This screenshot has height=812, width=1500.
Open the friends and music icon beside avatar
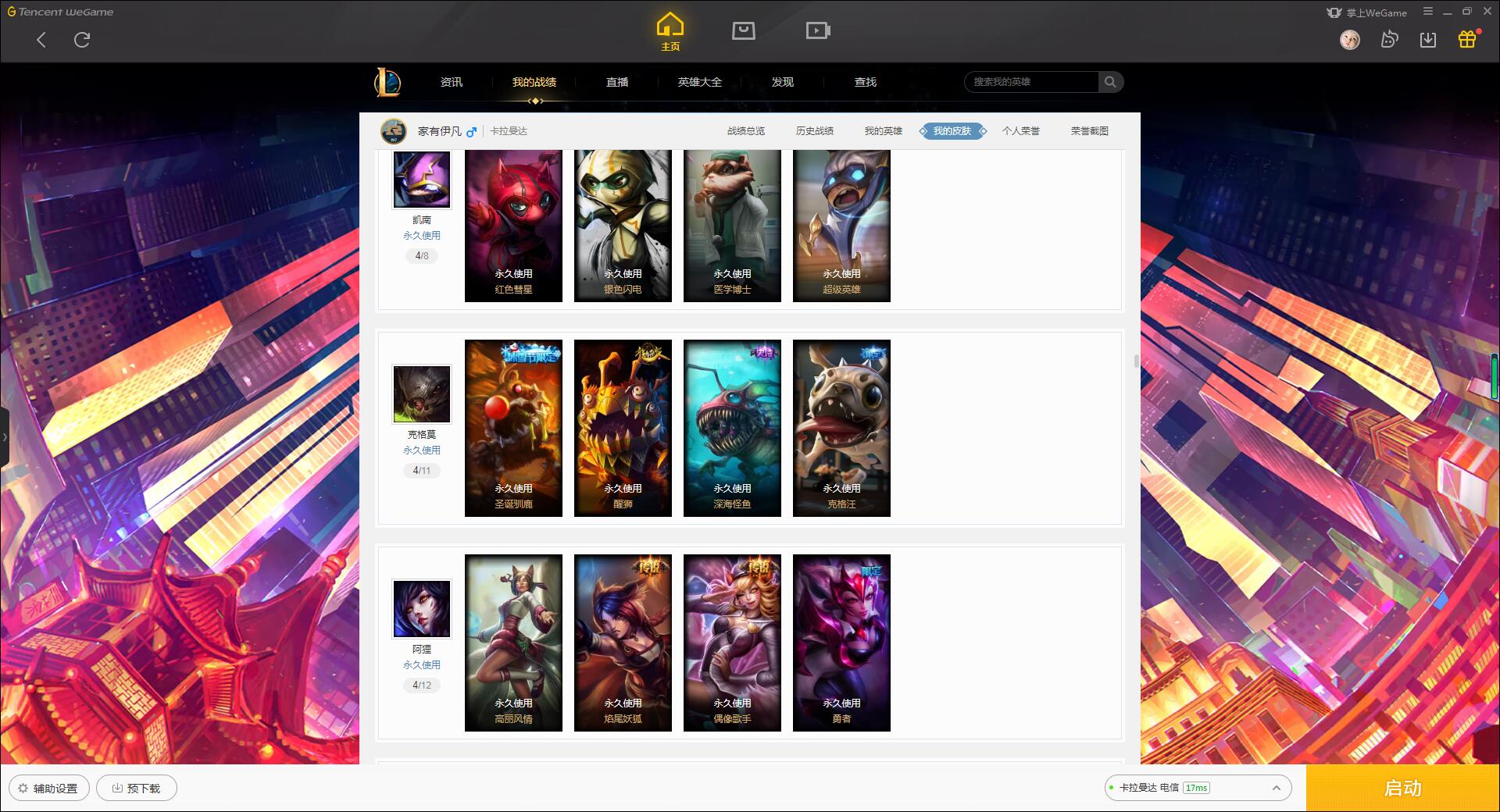1389,39
